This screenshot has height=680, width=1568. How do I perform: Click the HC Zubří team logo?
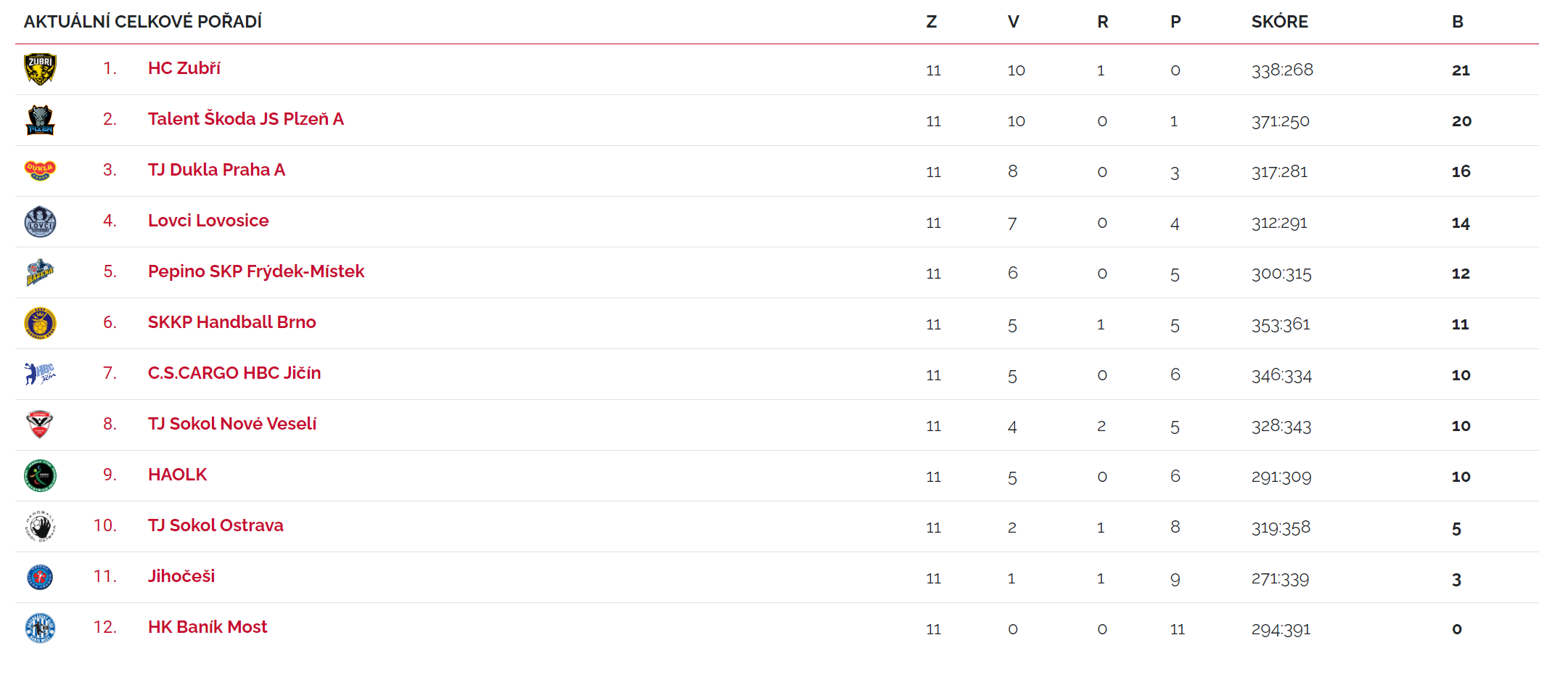coord(40,69)
